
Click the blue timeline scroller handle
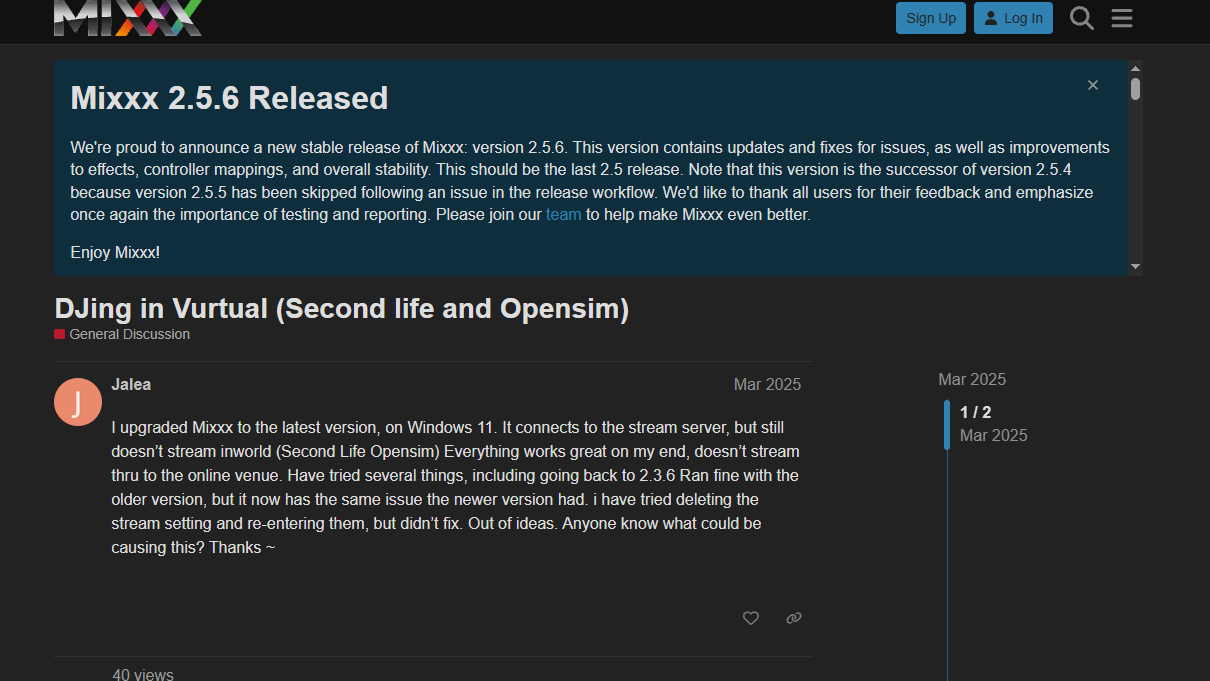tap(947, 424)
